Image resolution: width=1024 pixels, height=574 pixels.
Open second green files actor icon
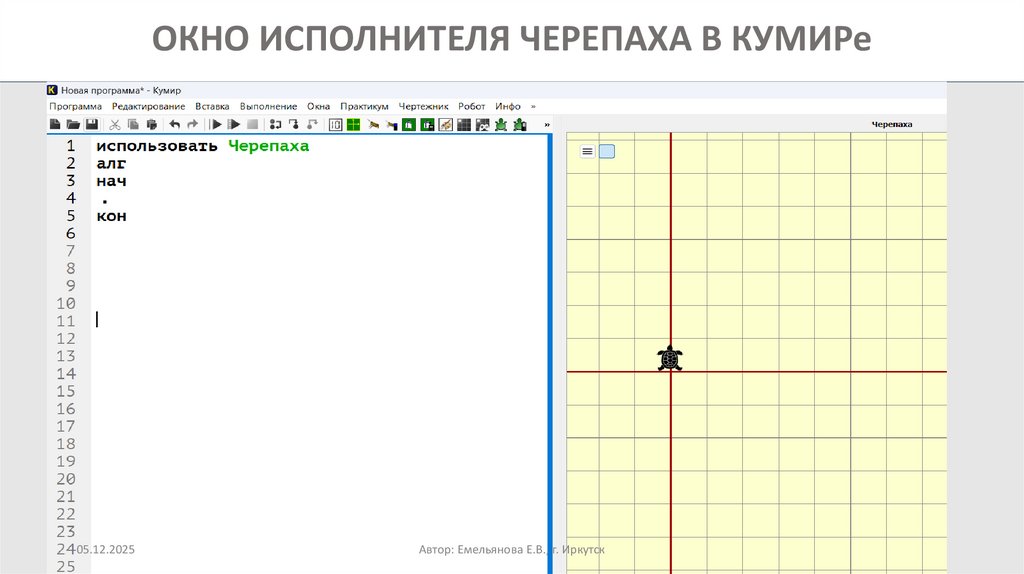click(x=427, y=124)
